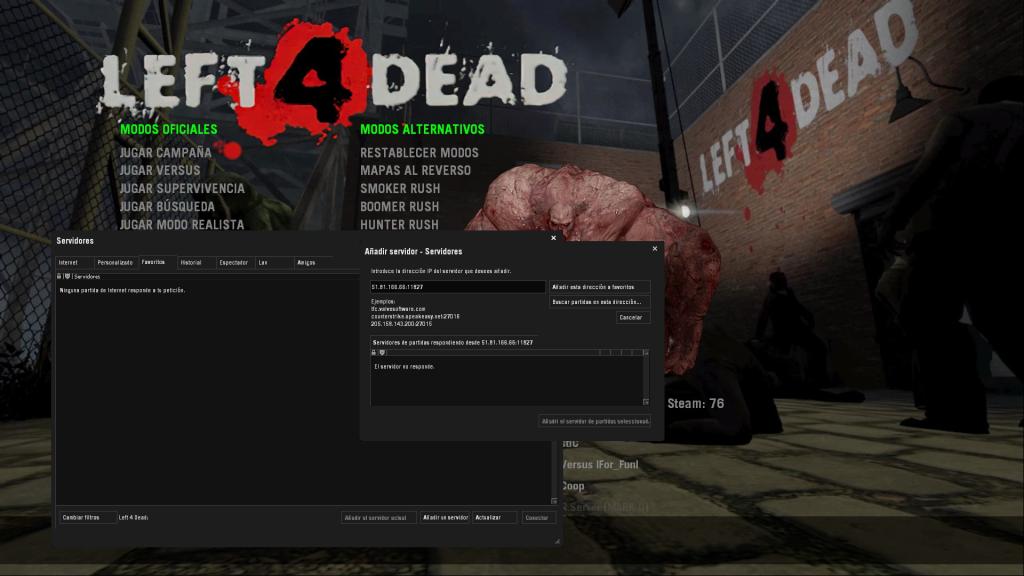Image resolution: width=1024 pixels, height=576 pixels.
Task: Click scroll-down arrow in Añadir servidor results list
Action: [645, 402]
